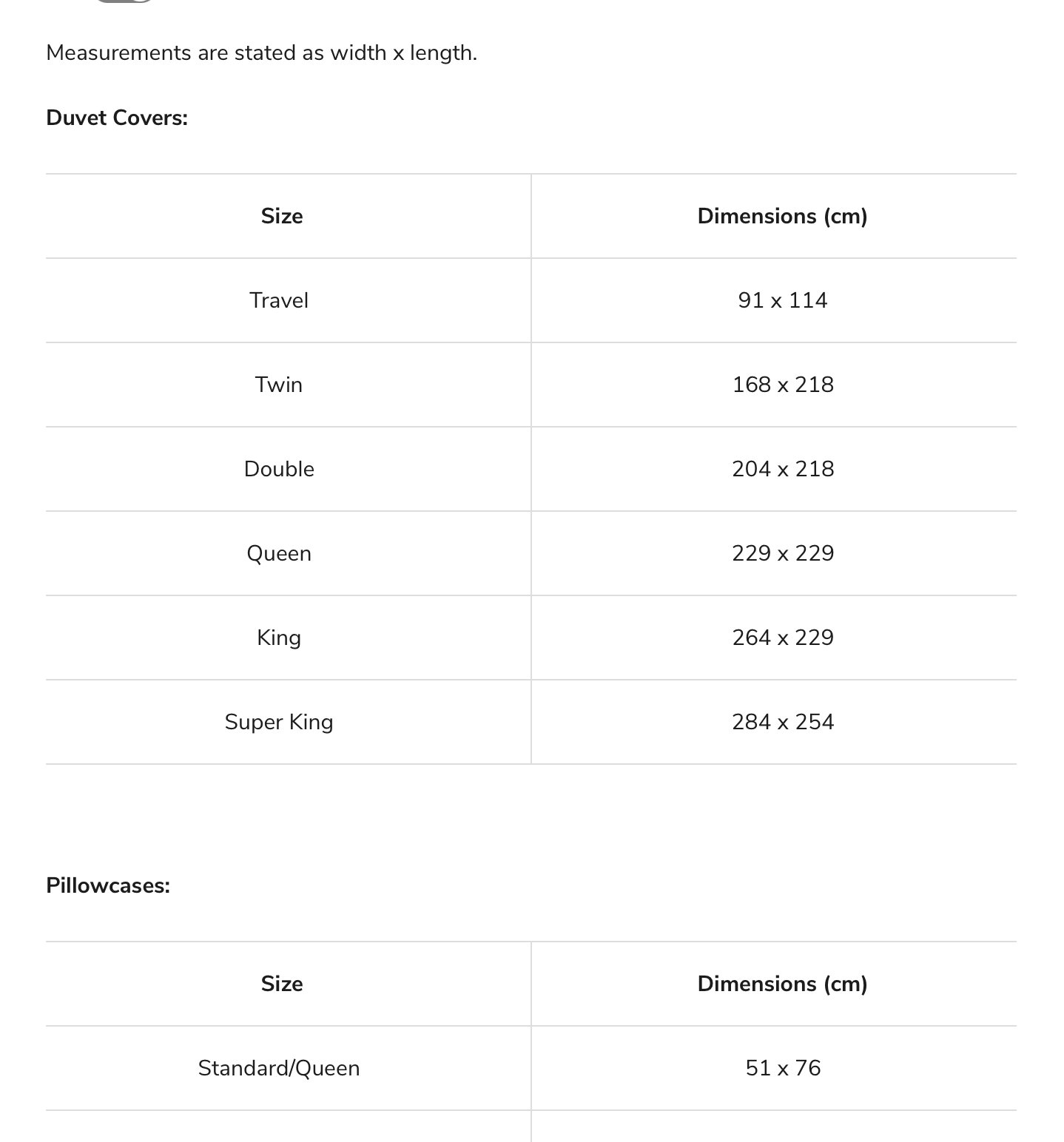Select the King size cell
The image size is (1064, 1142).
(279, 638)
